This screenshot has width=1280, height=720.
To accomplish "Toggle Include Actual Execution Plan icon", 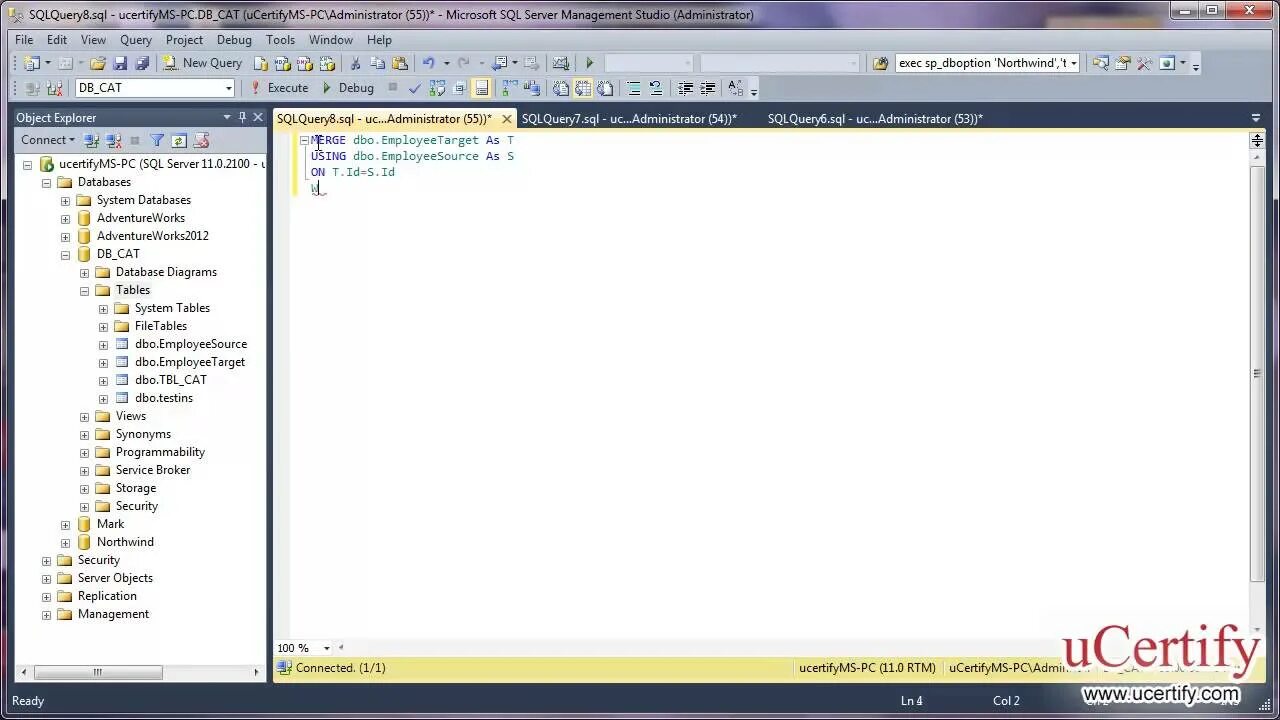I will point(510,88).
